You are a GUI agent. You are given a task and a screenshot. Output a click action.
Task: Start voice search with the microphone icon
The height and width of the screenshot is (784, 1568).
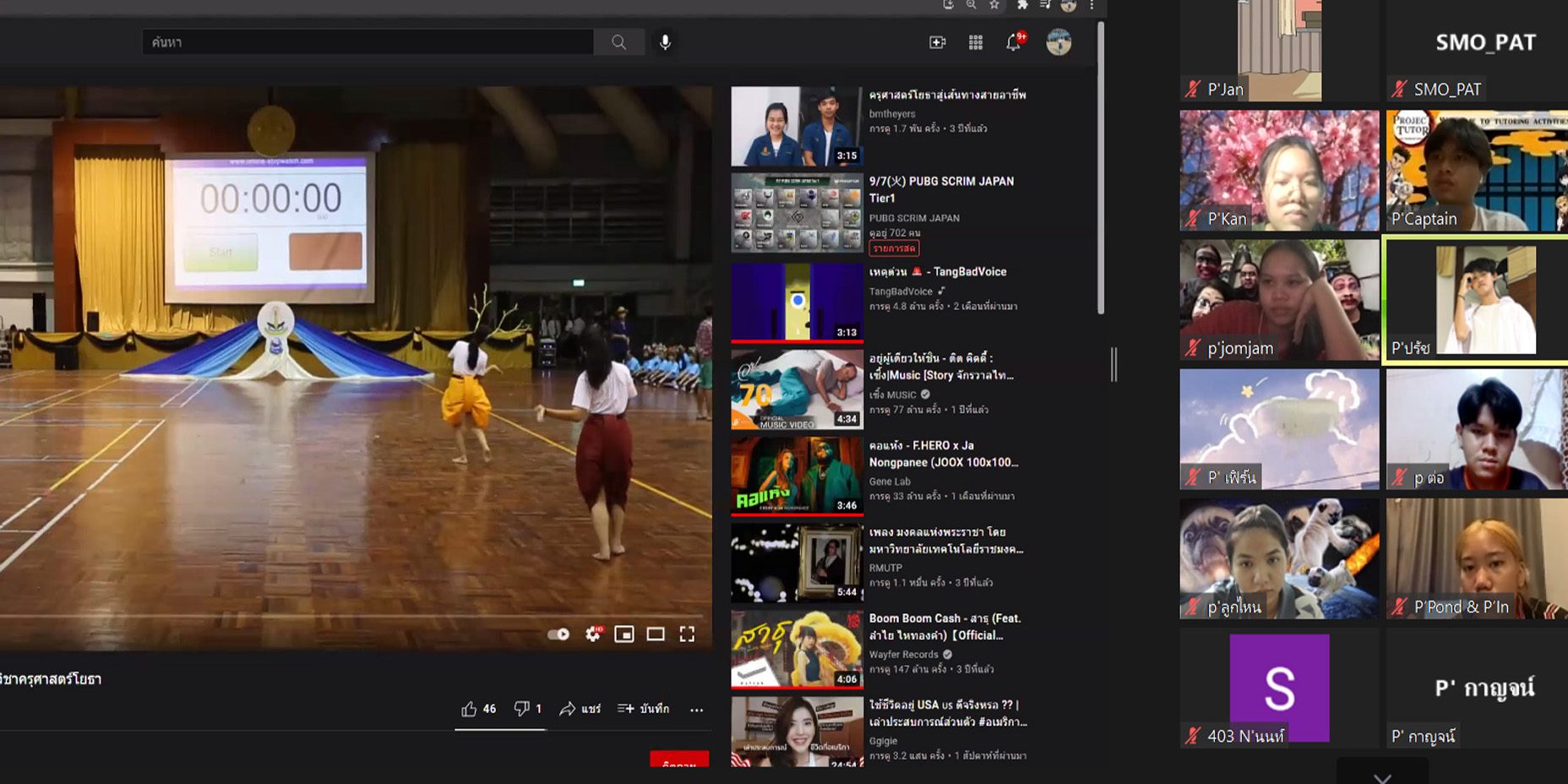[665, 42]
